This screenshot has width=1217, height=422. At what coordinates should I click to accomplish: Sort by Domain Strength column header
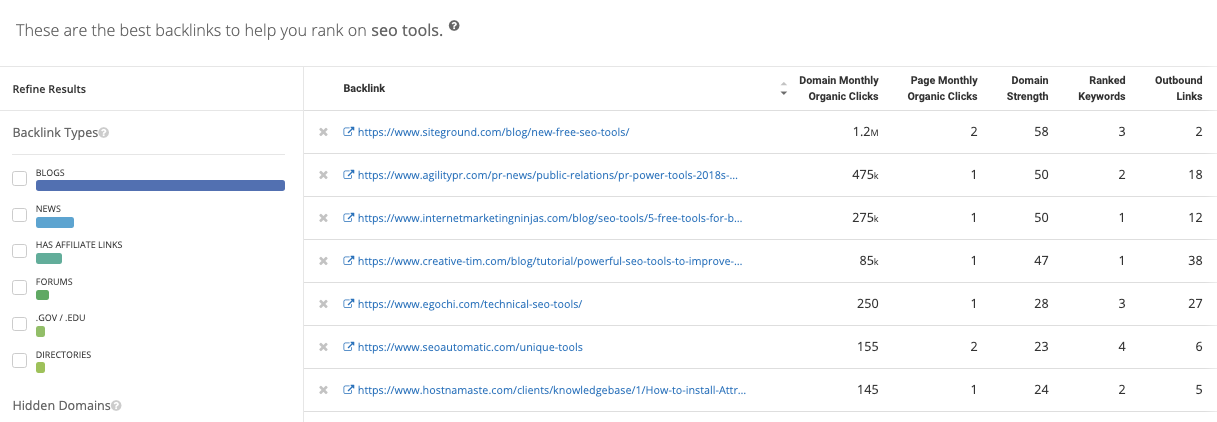tap(1029, 89)
